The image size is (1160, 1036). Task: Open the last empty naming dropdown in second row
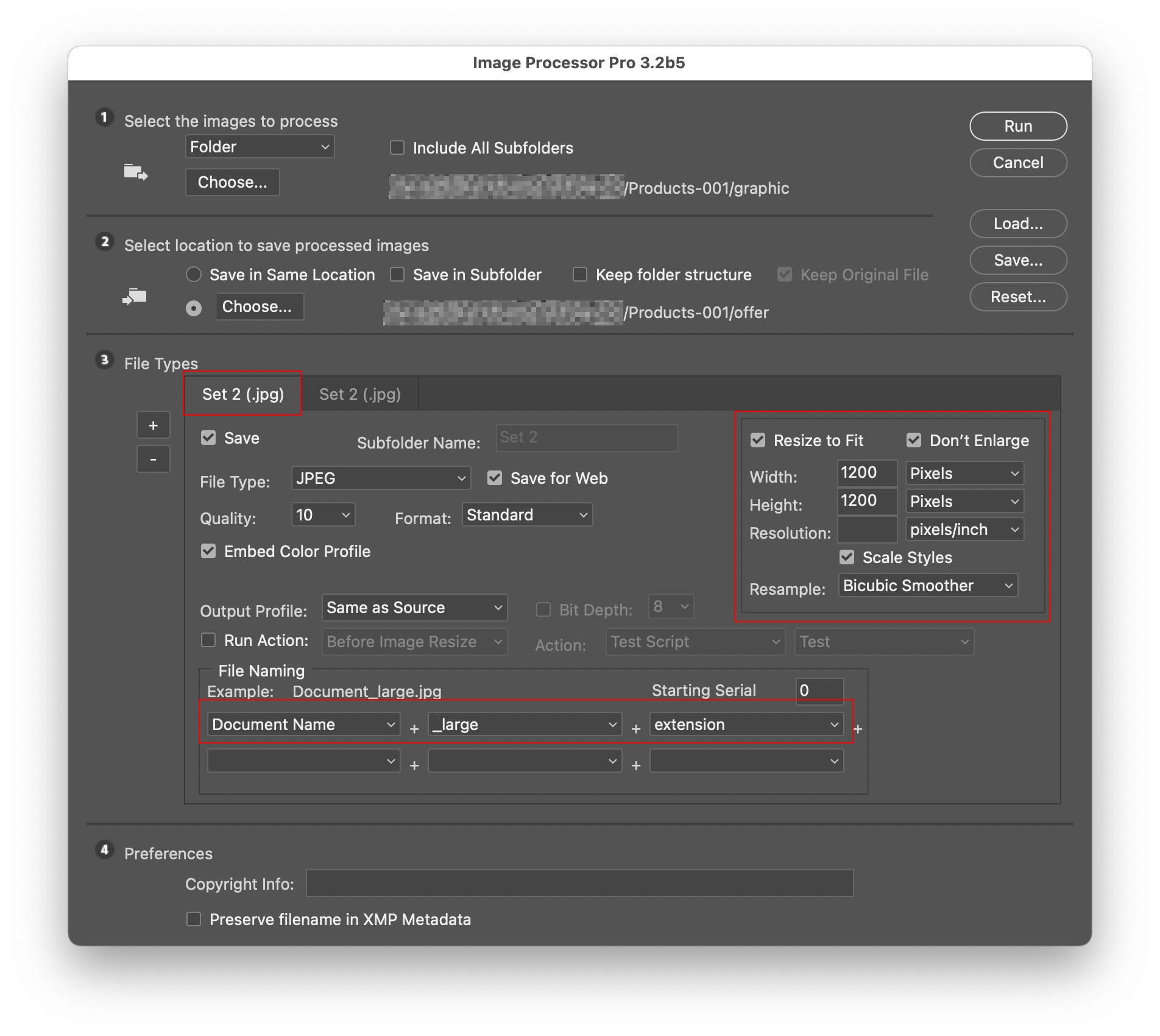(x=747, y=761)
